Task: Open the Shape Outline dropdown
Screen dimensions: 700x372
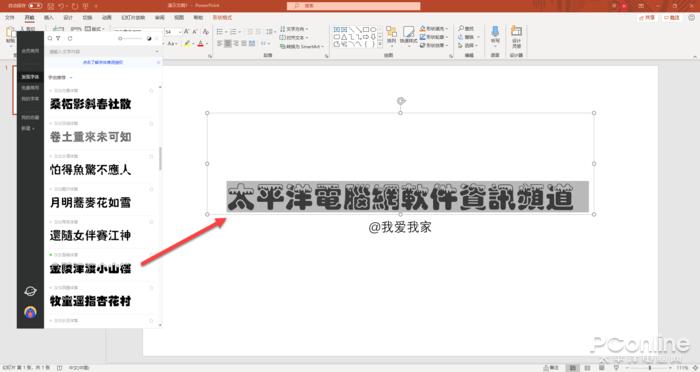Action: pyautogui.click(x=434, y=37)
